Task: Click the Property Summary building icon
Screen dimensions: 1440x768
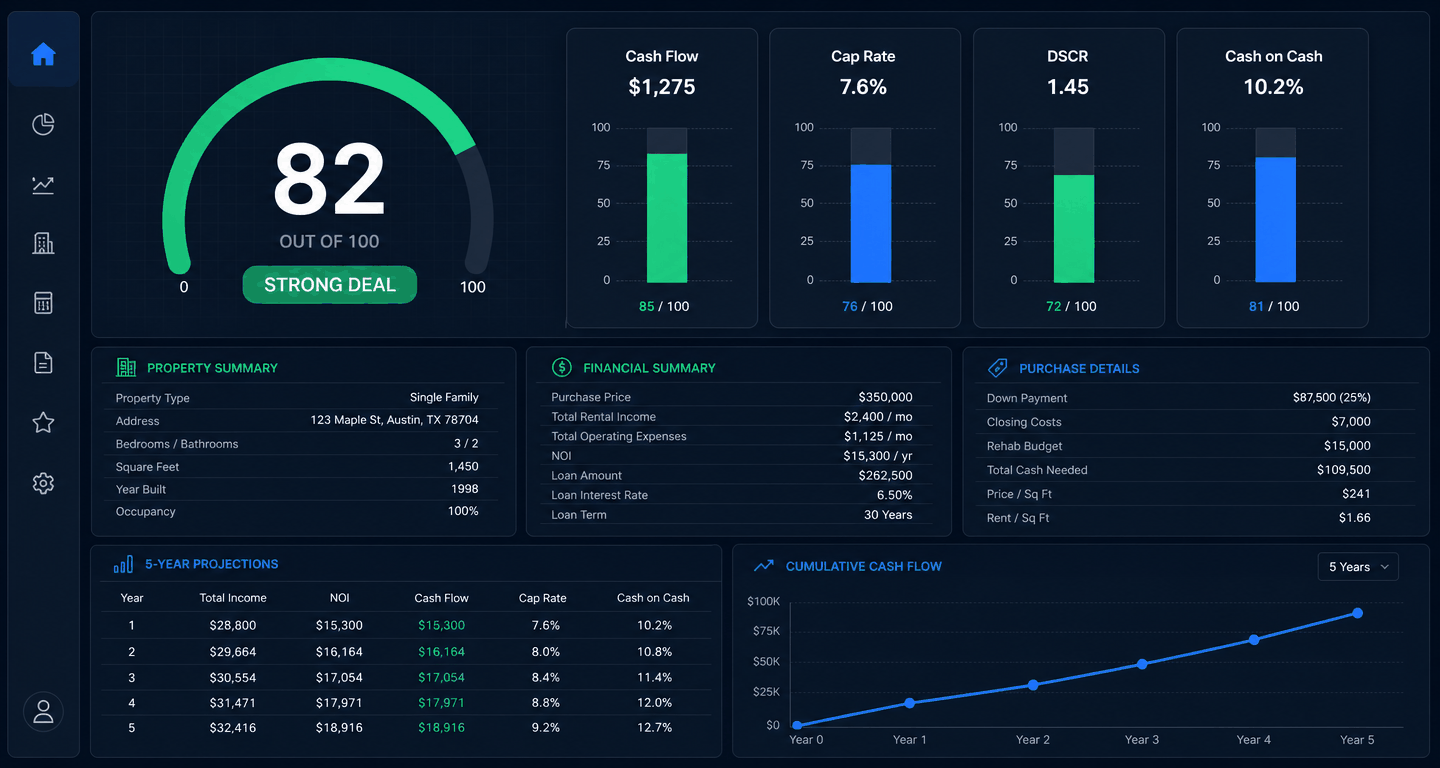Action: tap(126, 367)
